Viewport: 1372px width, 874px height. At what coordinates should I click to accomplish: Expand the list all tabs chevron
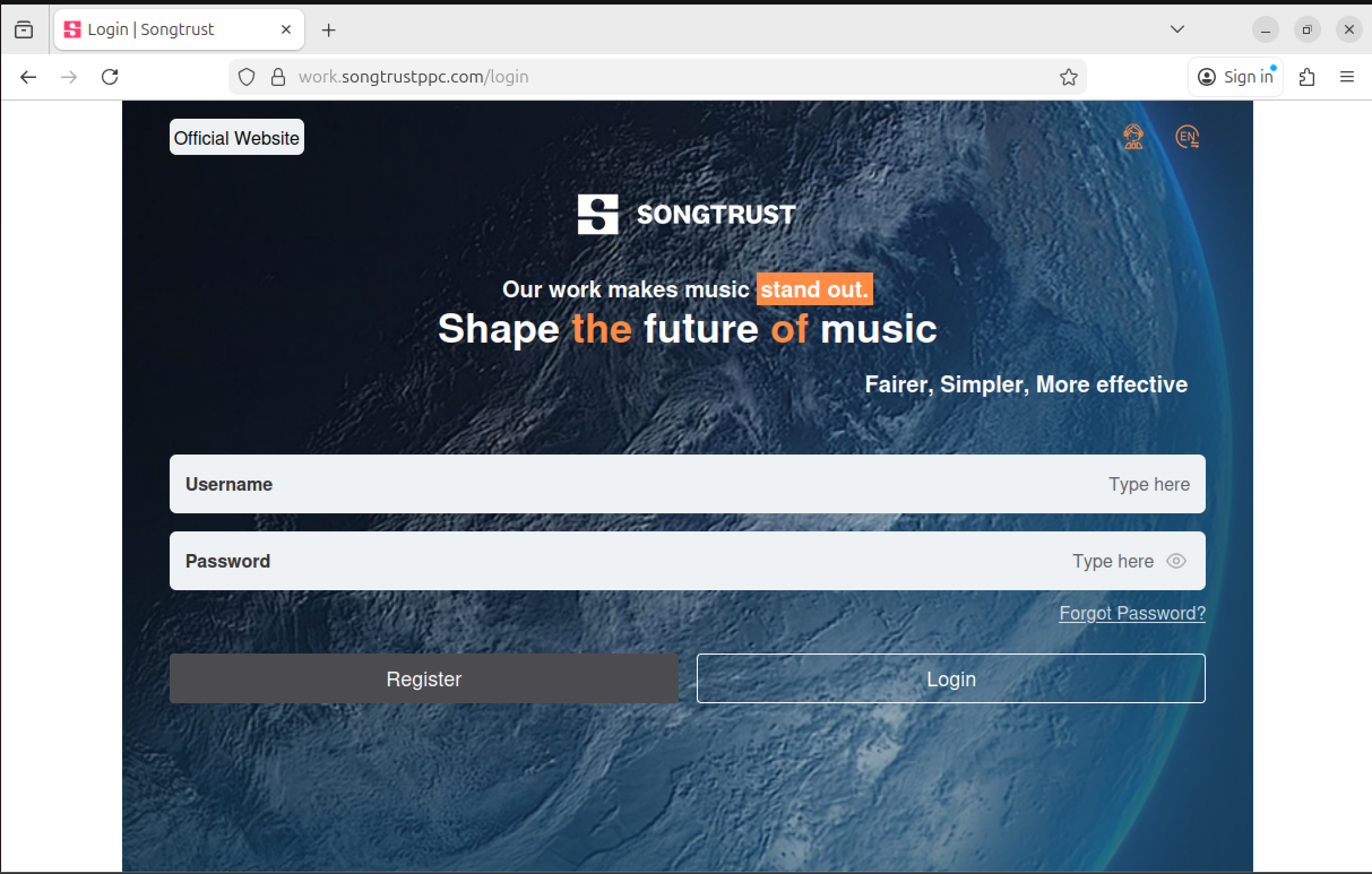tap(1177, 29)
